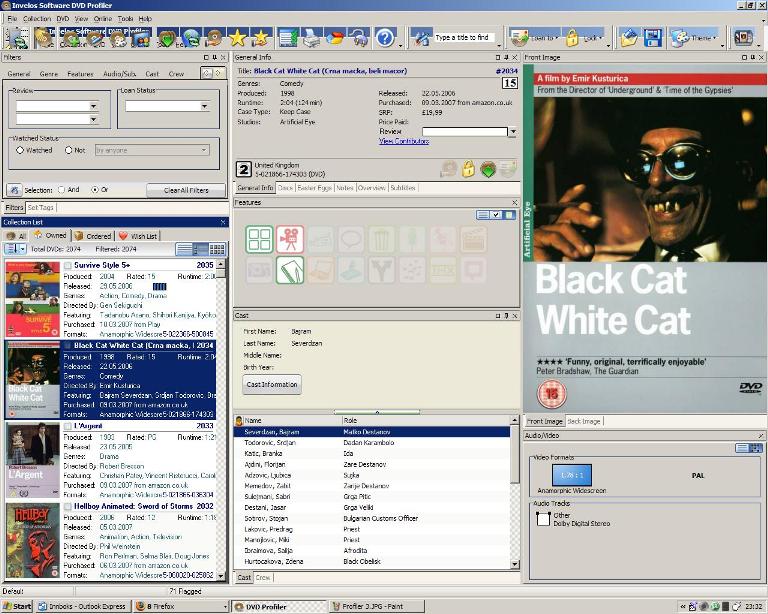Click the yellow padlock icon in General Info
The height and width of the screenshot is (614, 768).
pos(468,169)
